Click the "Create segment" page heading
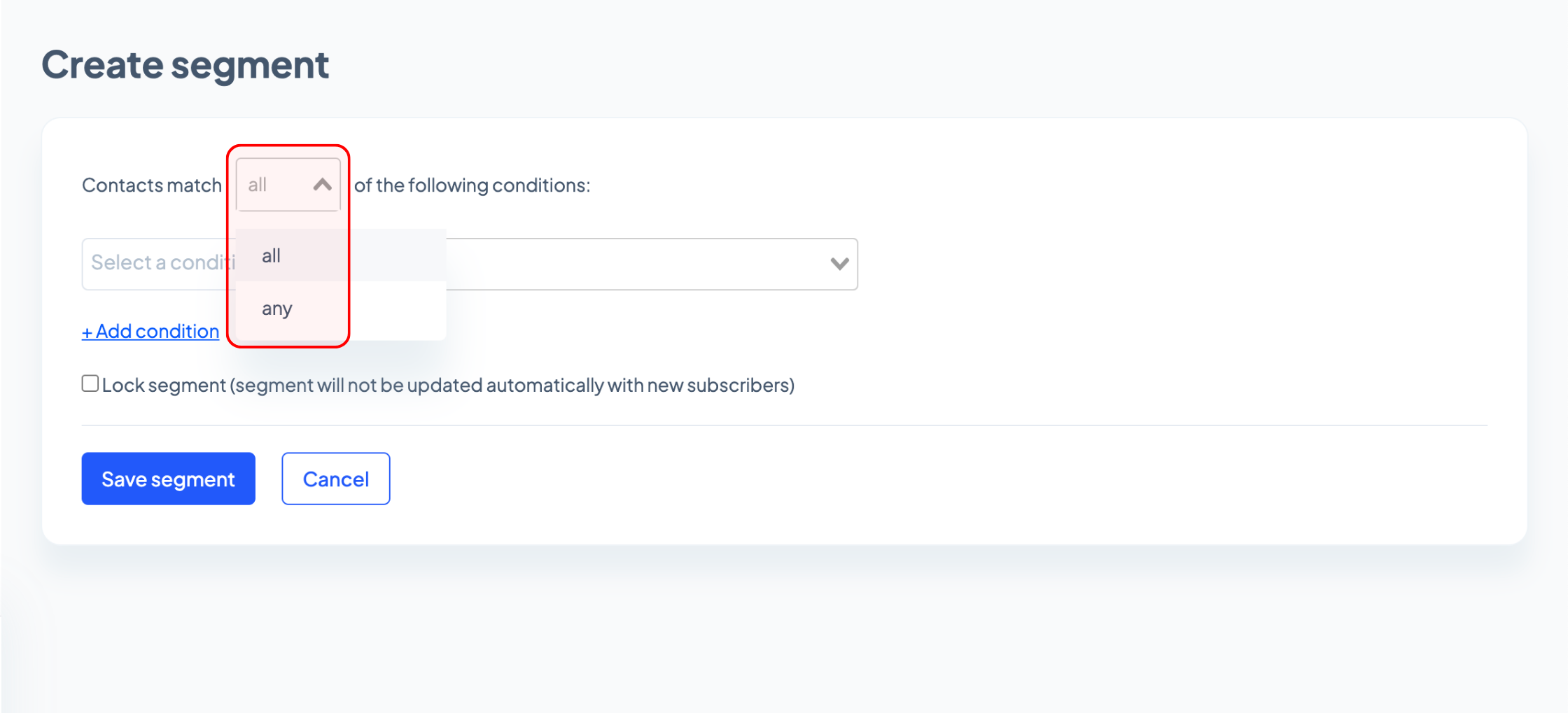The height and width of the screenshot is (713, 1568). pyautogui.click(x=185, y=65)
